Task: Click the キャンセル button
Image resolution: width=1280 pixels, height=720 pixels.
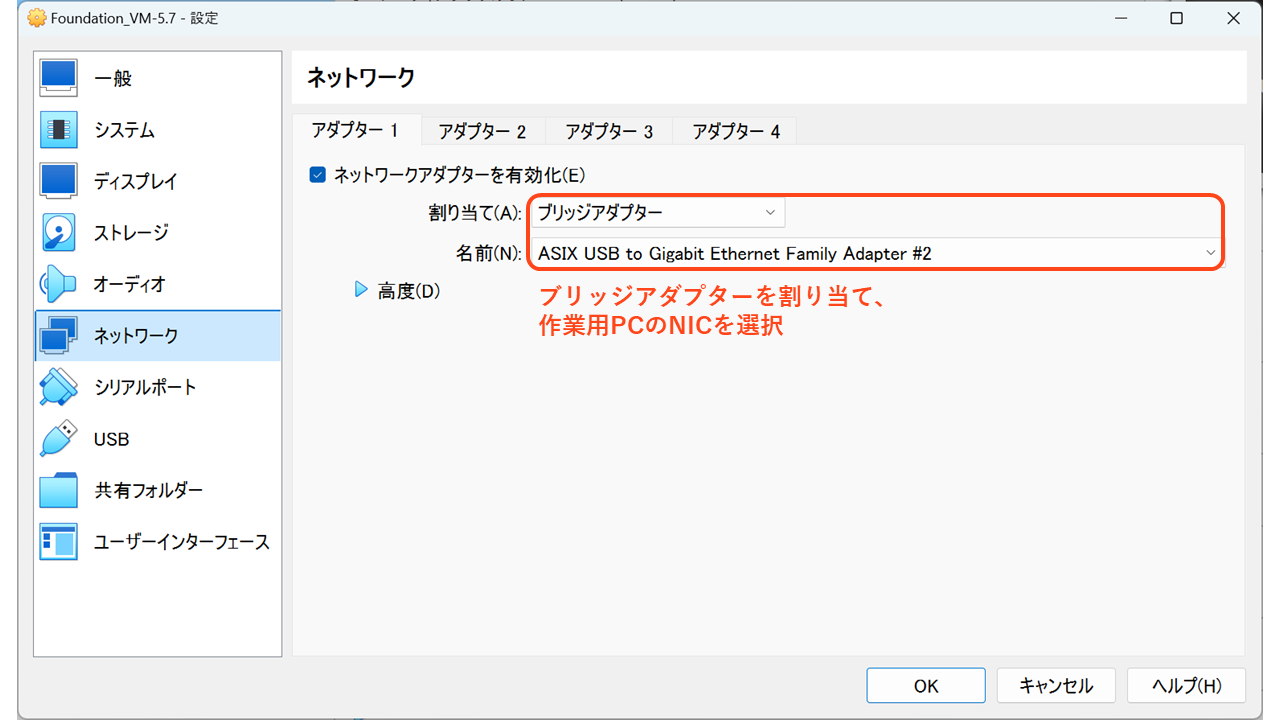Action: 1056,686
